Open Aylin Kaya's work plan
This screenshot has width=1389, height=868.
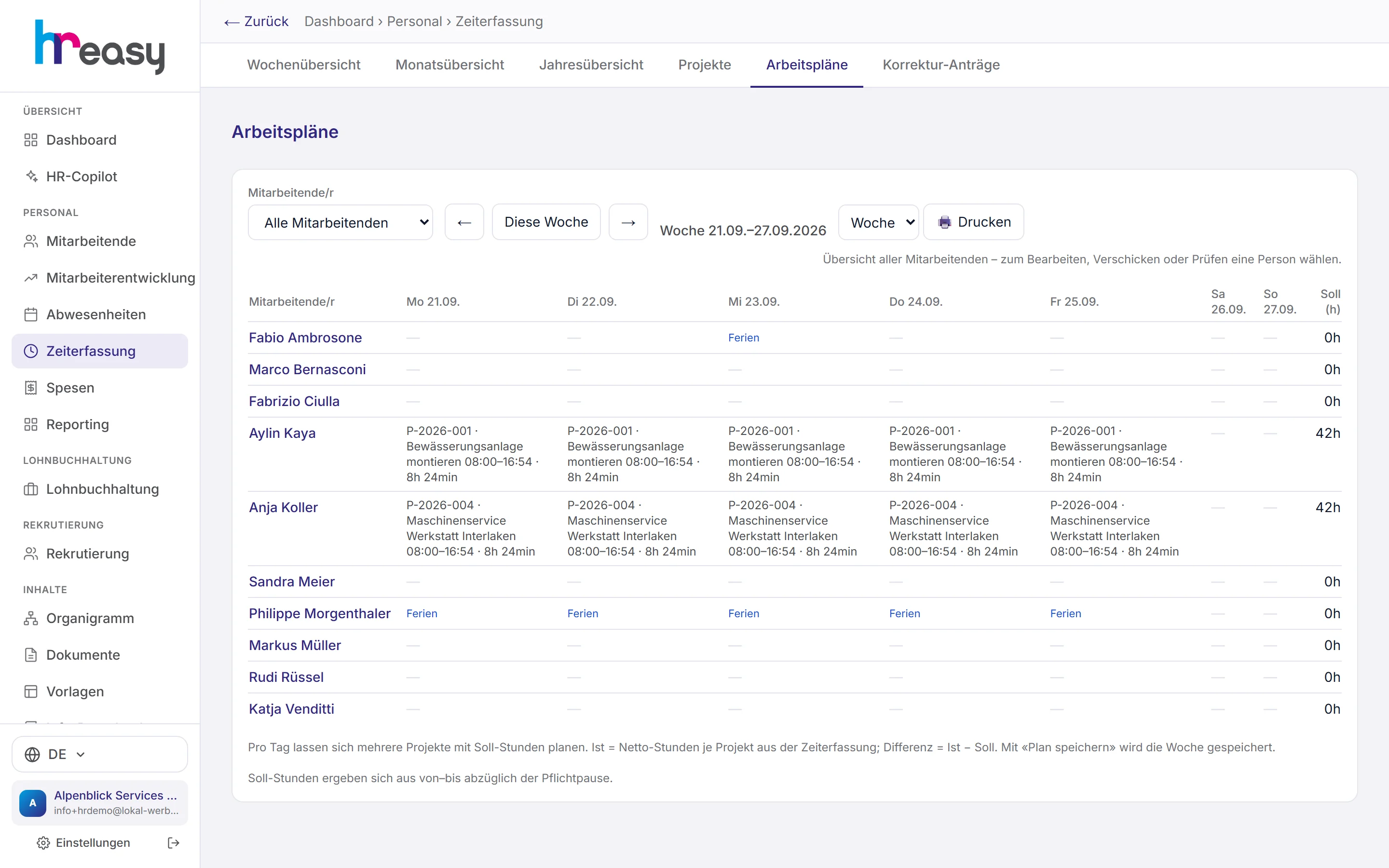tap(282, 434)
